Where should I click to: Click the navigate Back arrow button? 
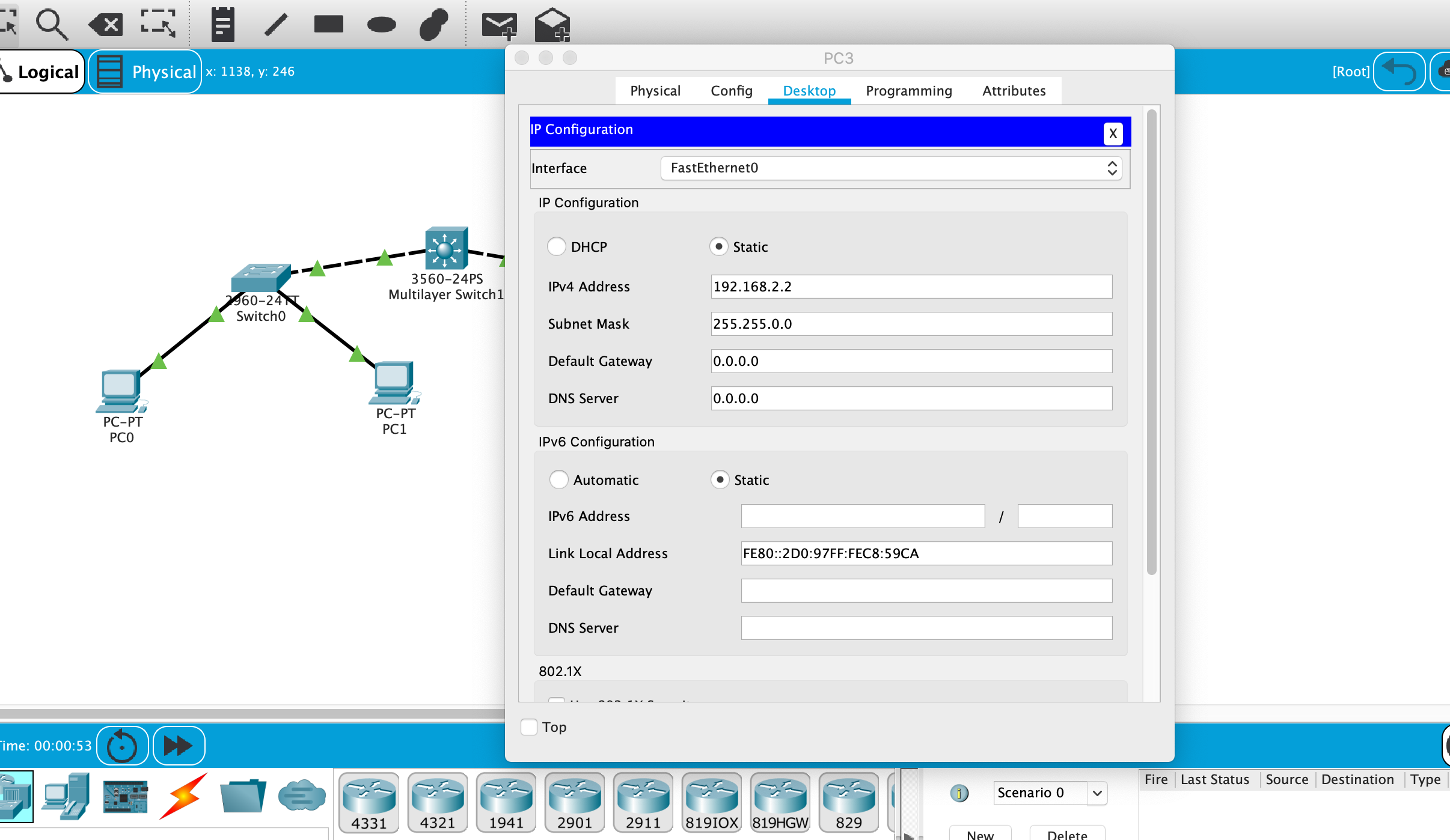click(x=1400, y=72)
